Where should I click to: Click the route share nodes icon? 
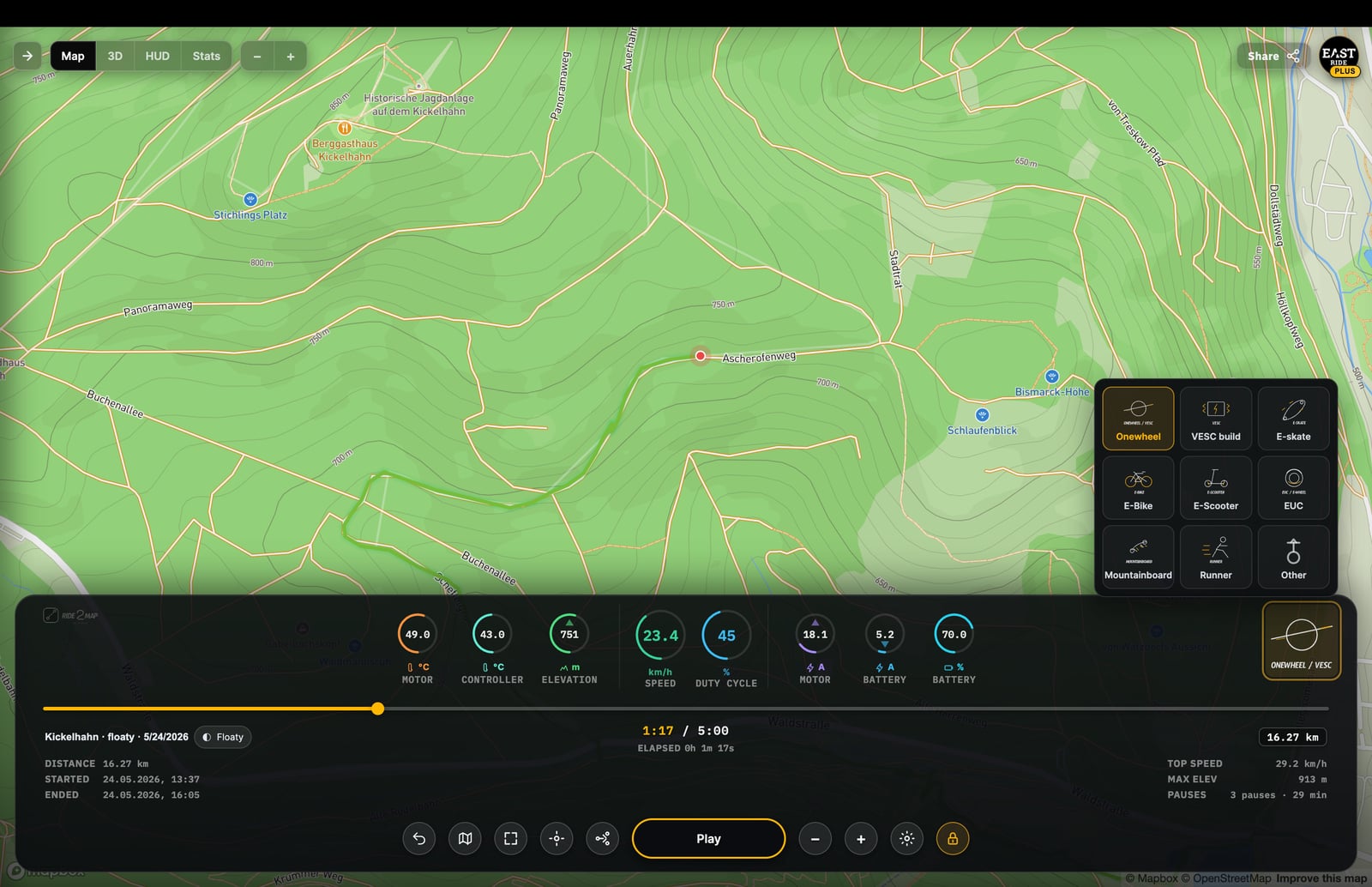(603, 839)
